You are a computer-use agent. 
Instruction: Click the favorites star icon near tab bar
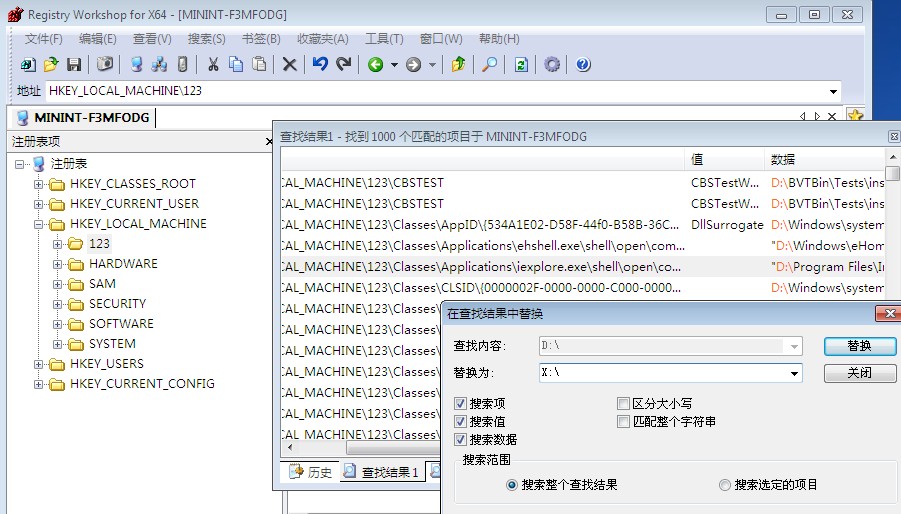point(855,115)
